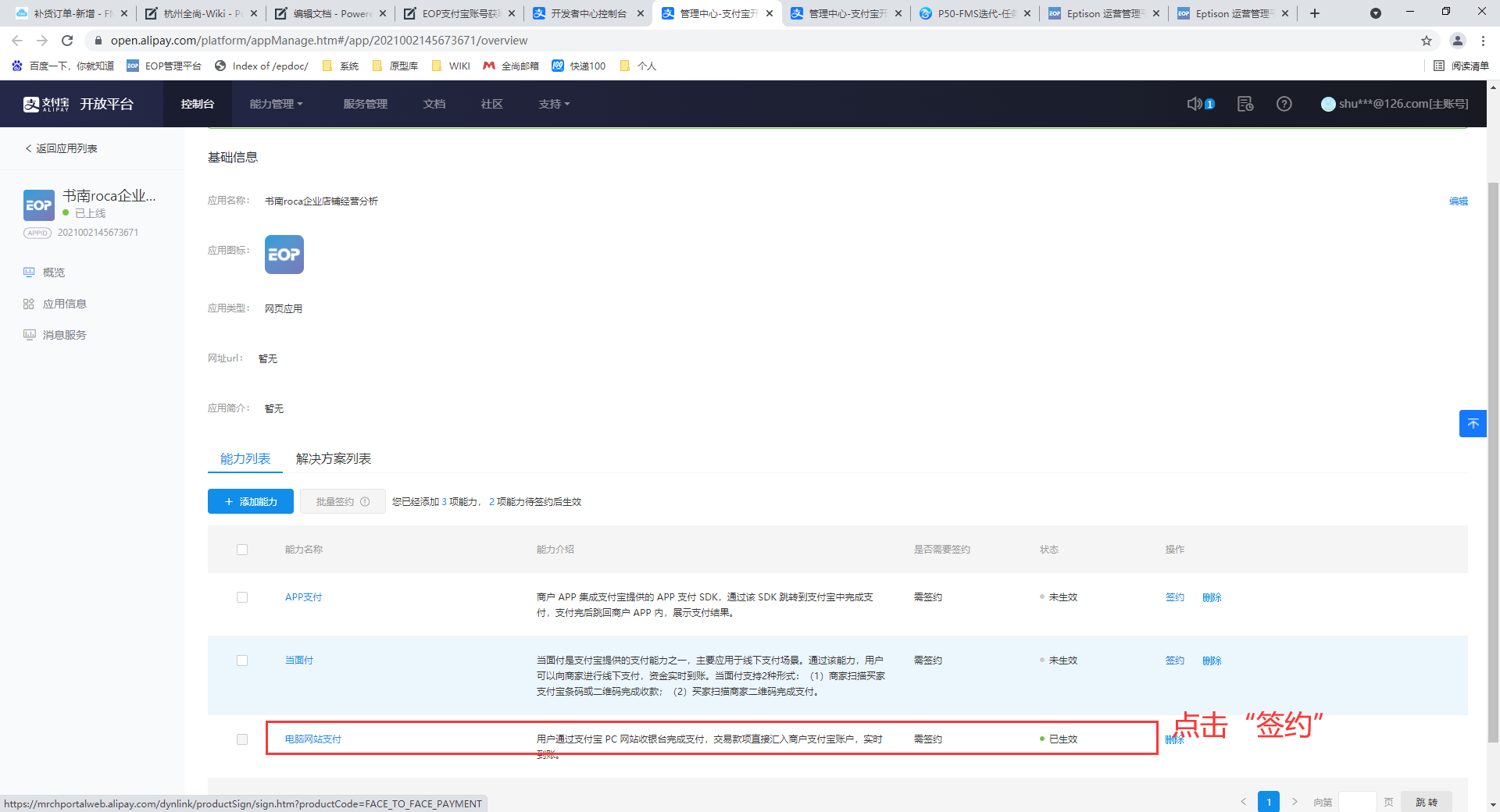The image size is (1500, 812).
Task: Click the notification speaker icon in header
Action: point(1195,104)
